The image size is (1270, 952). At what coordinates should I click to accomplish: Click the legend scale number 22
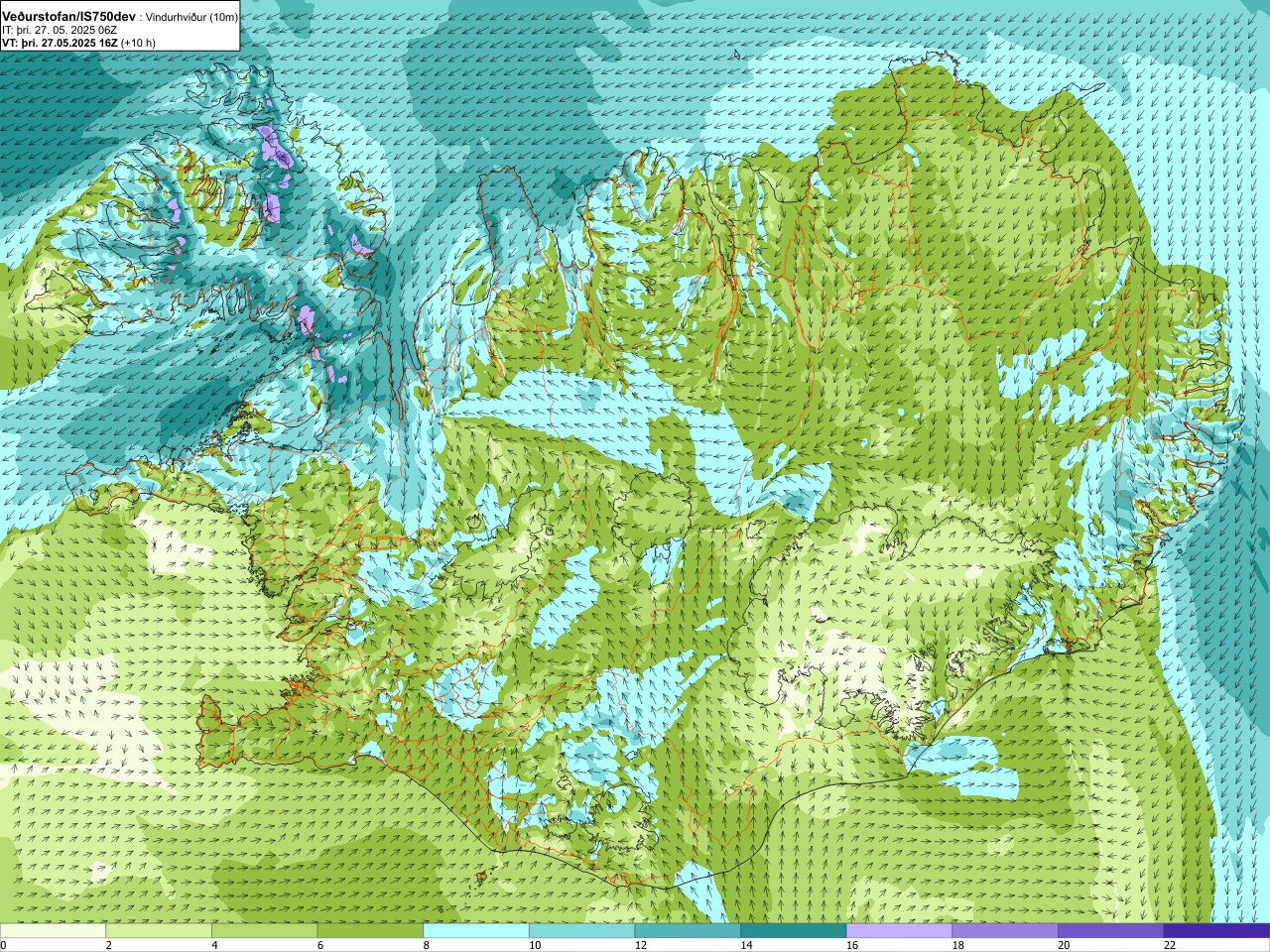pos(1169,945)
